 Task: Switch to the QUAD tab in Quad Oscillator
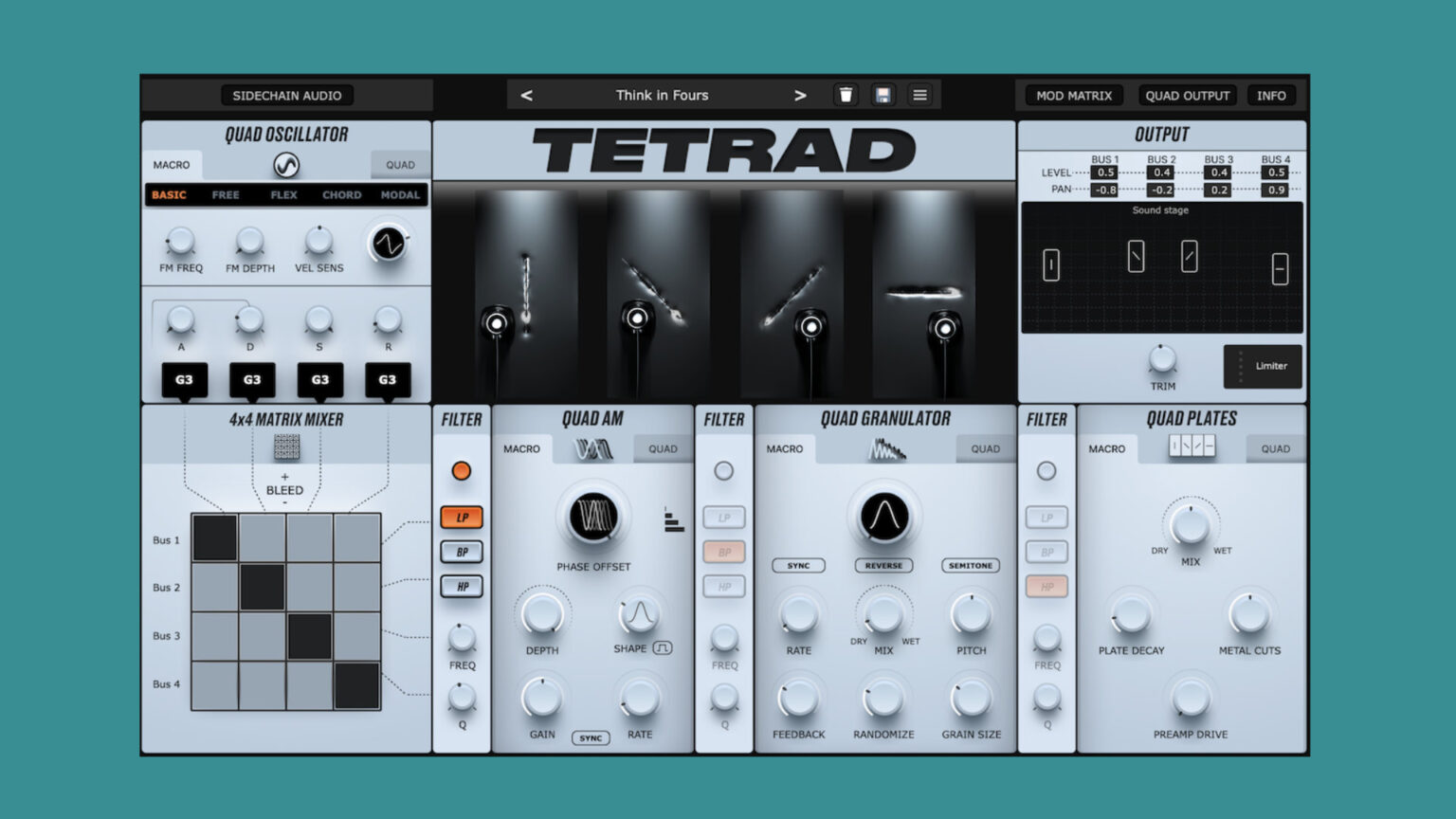[x=400, y=163]
